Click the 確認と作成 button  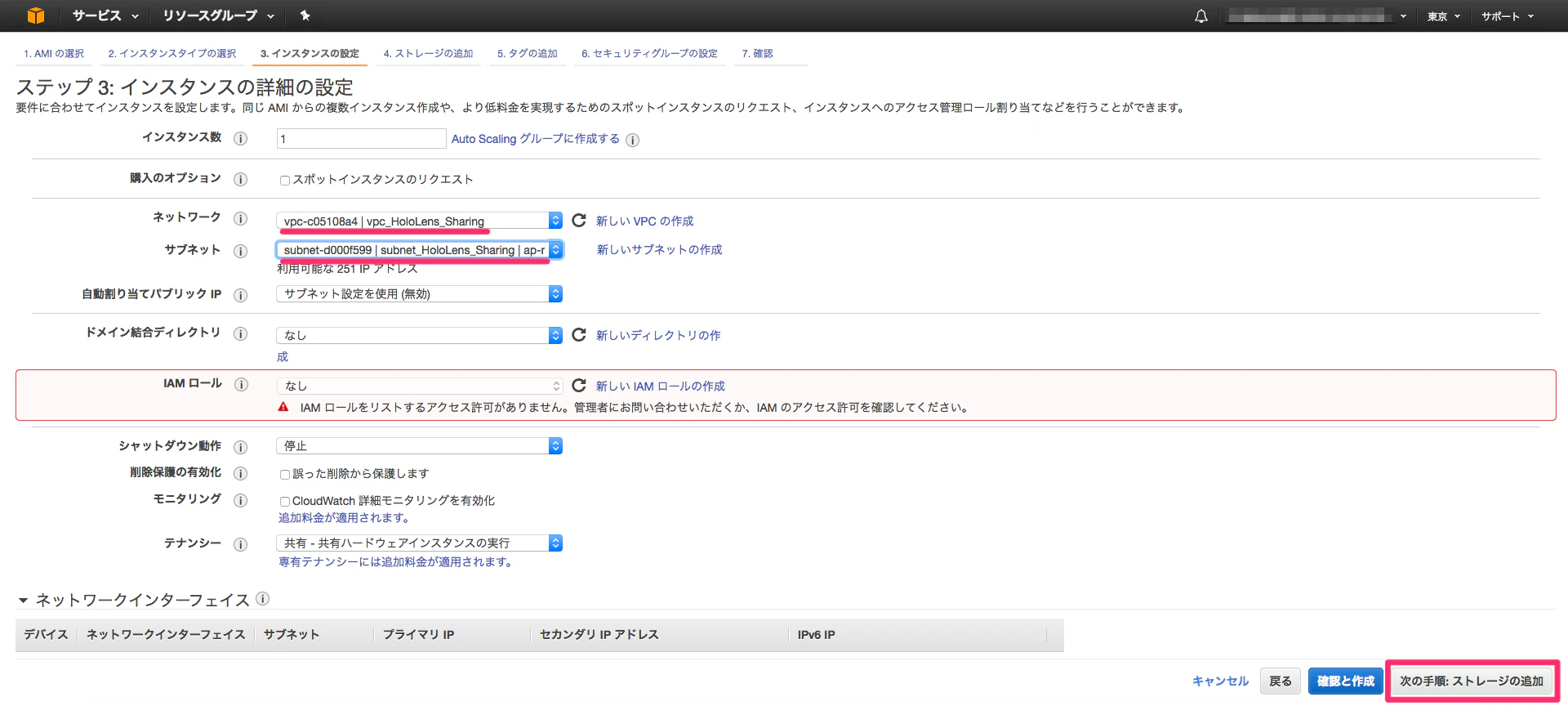tap(1346, 681)
